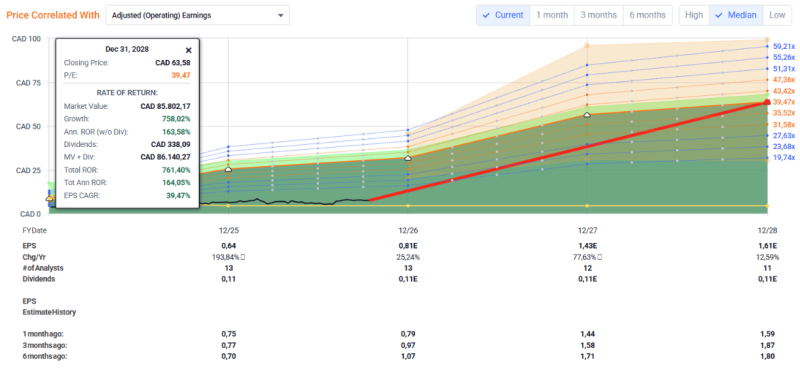Click the 59,21x multiple label
800x373 pixels.
tap(784, 46)
